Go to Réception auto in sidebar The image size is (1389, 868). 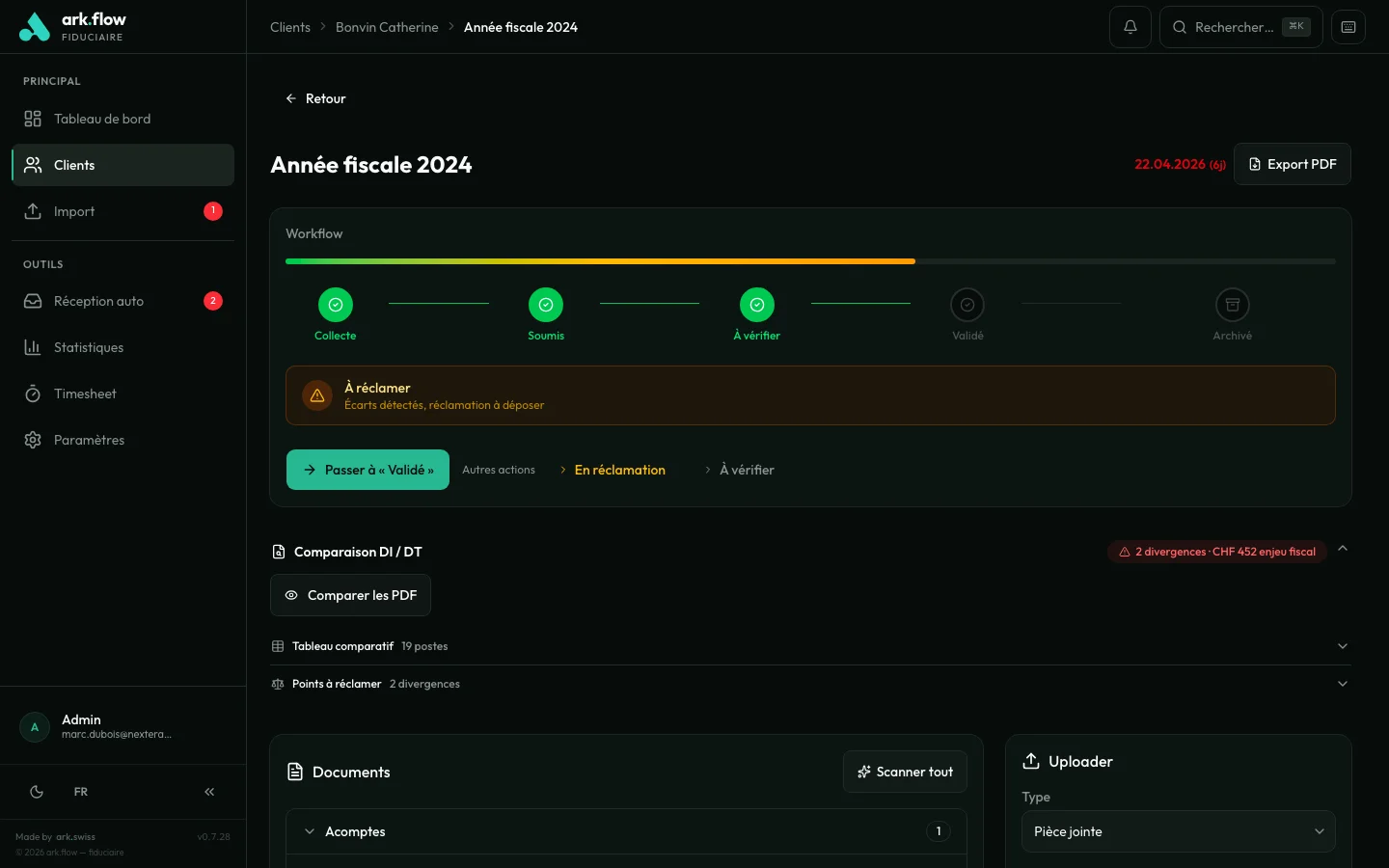point(98,301)
